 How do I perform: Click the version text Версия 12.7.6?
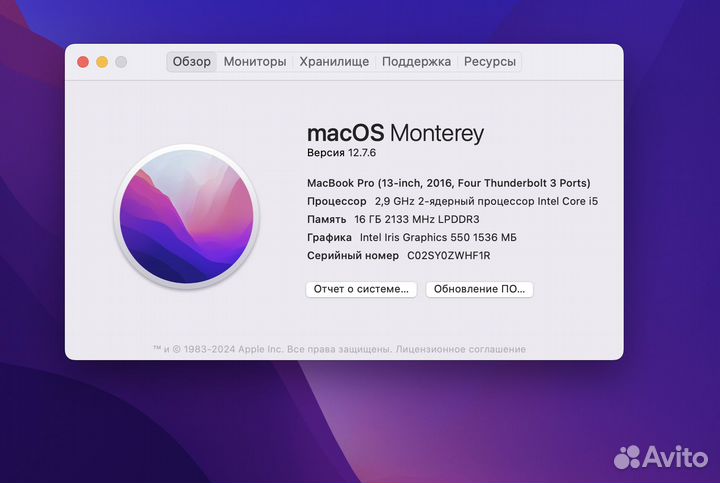pyautogui.click(x=341, y=153)
